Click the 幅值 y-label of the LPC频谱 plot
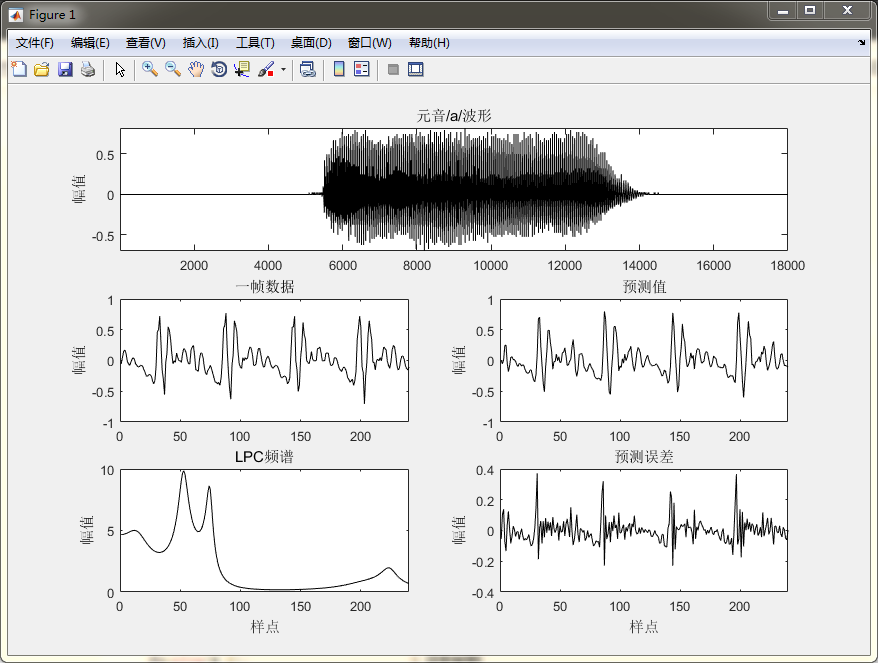 [x=87, y=530]
